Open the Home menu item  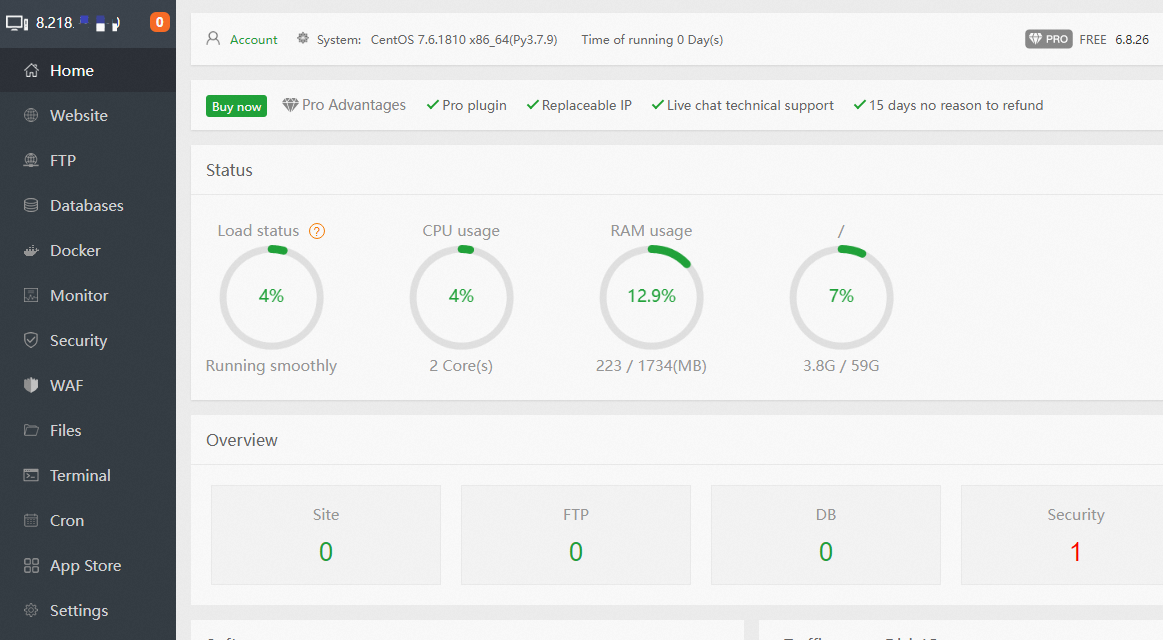(88, 70)
